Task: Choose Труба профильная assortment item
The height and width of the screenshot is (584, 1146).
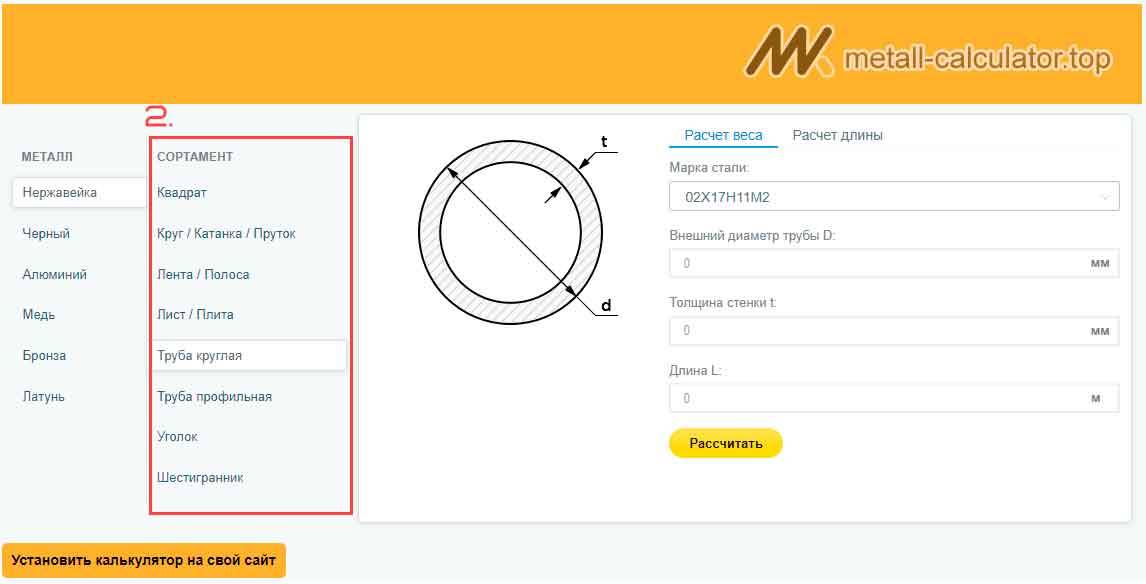Action: (214, 397)
